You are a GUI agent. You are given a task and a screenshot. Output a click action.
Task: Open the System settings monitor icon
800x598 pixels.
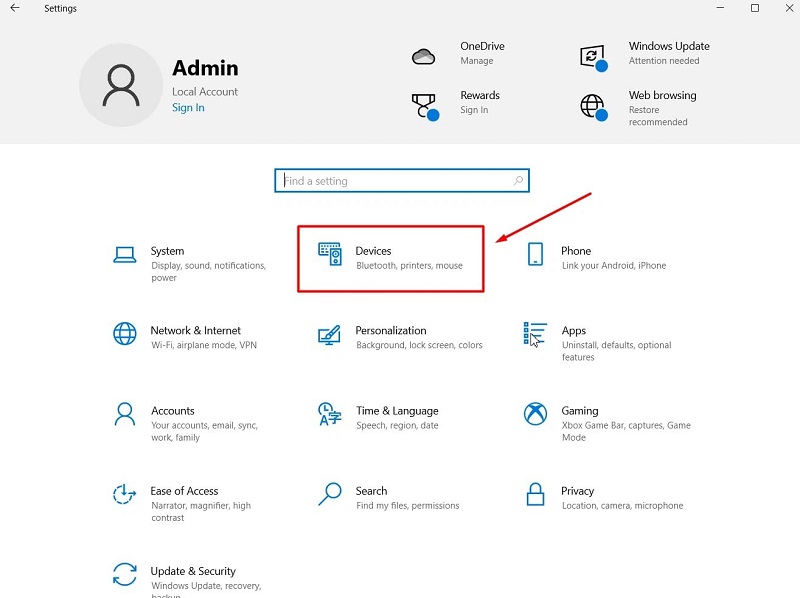click(x=124, y=254)
